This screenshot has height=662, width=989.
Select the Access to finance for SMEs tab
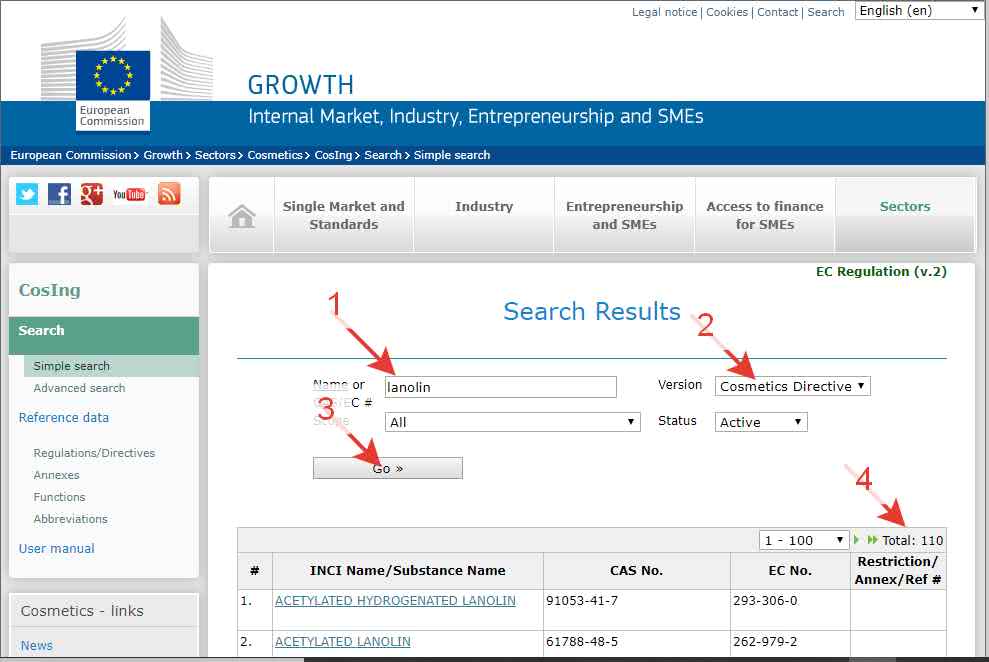[x=765, y=215]
